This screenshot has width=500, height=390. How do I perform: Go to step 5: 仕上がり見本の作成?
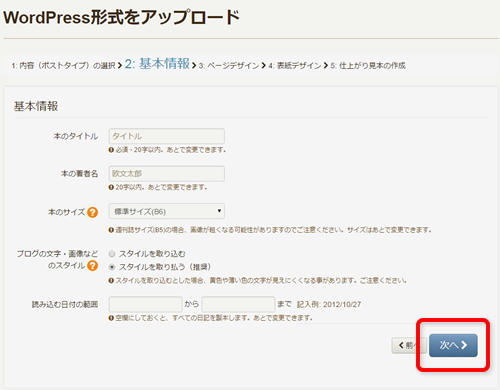point(368,66)
